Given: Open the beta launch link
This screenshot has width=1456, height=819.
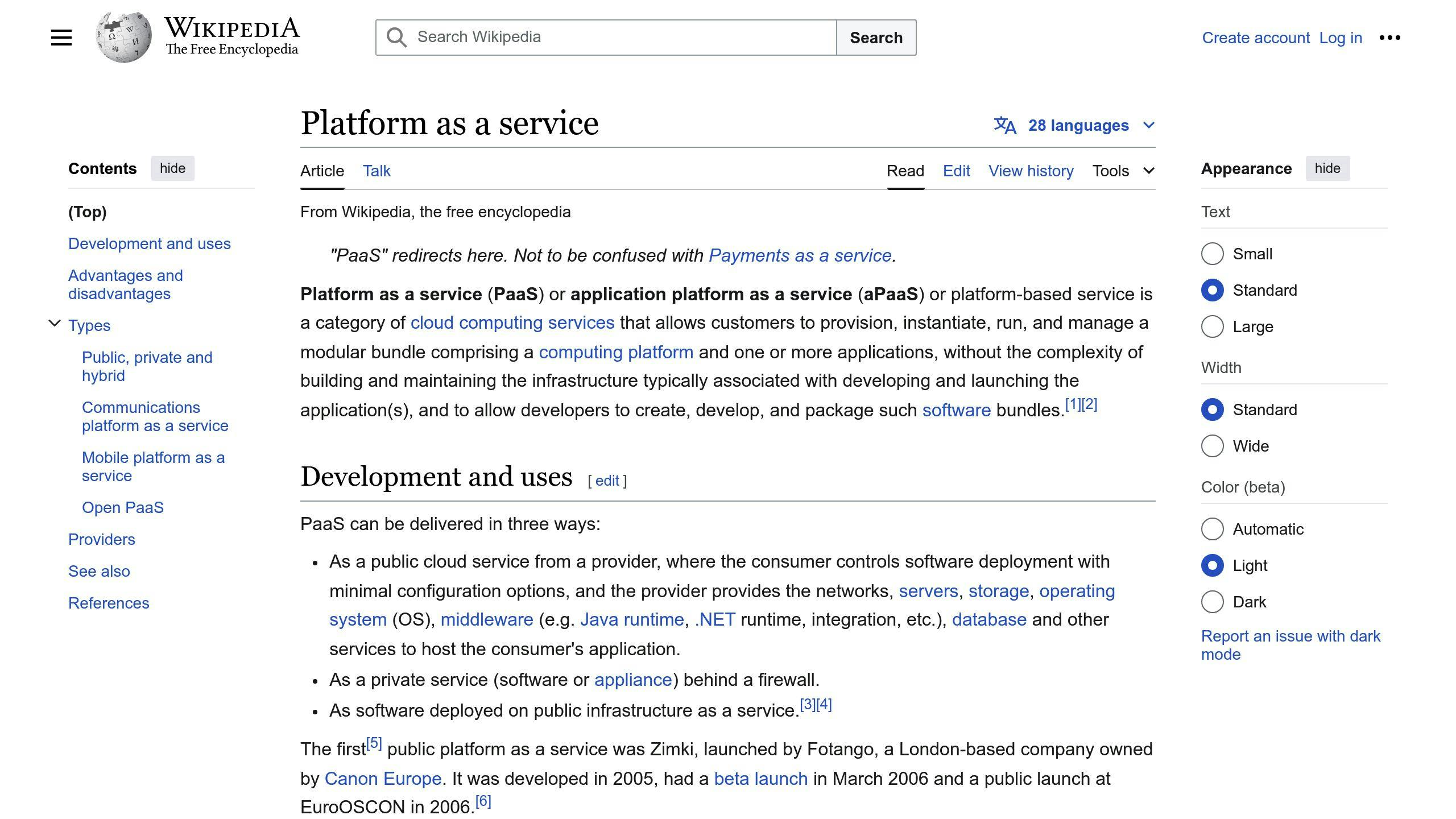Looking at the screenshot, I should [x=760, y=779].
